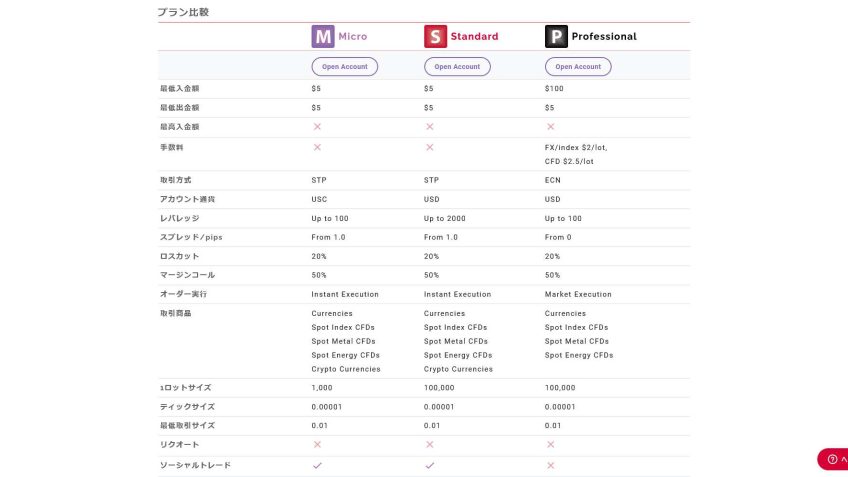Select the Standard plan name heading
Image resolution: width=848 pixels, height=477 pixels.
(x=474, y=37)
